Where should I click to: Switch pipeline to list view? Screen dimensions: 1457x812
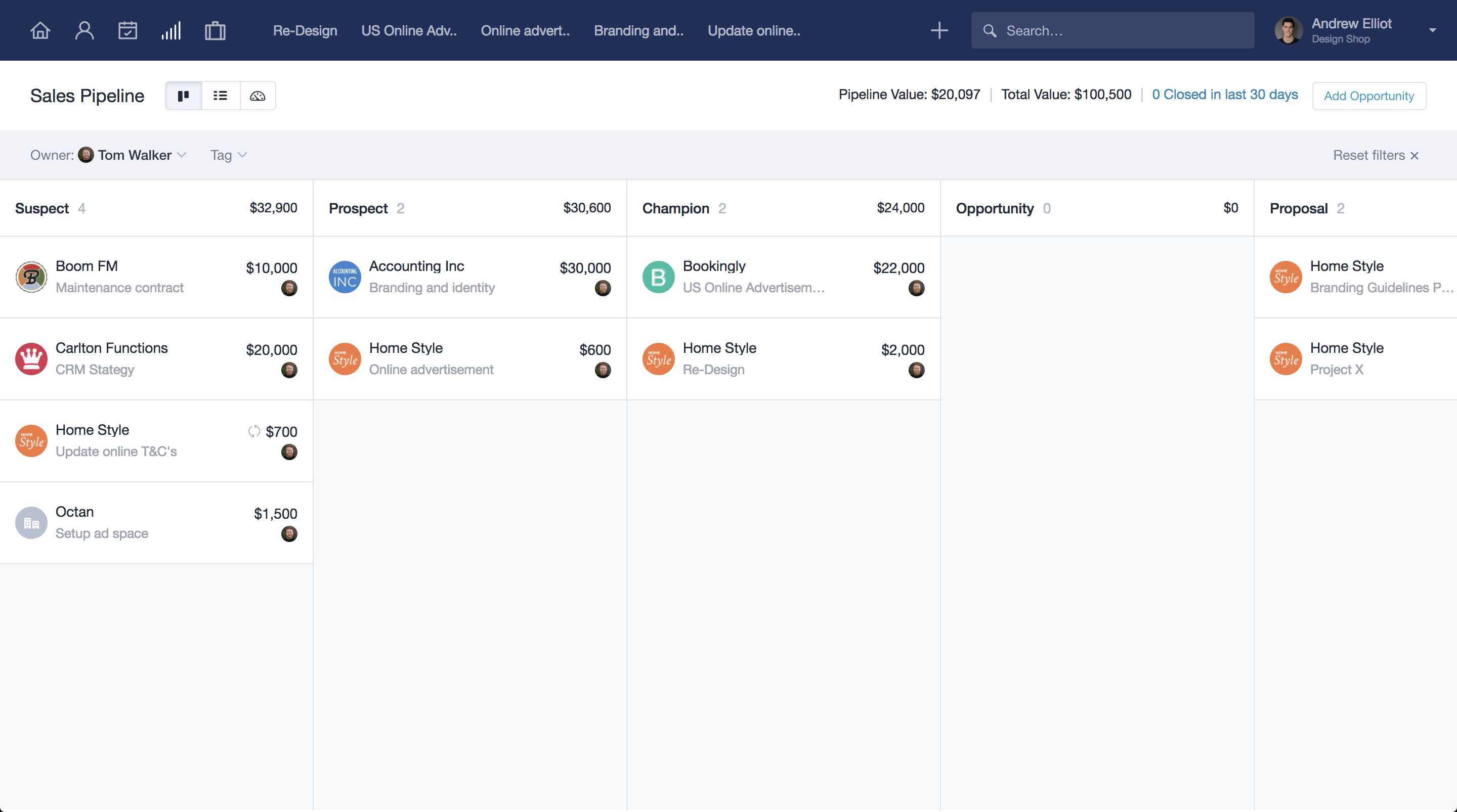pos(220,96)
